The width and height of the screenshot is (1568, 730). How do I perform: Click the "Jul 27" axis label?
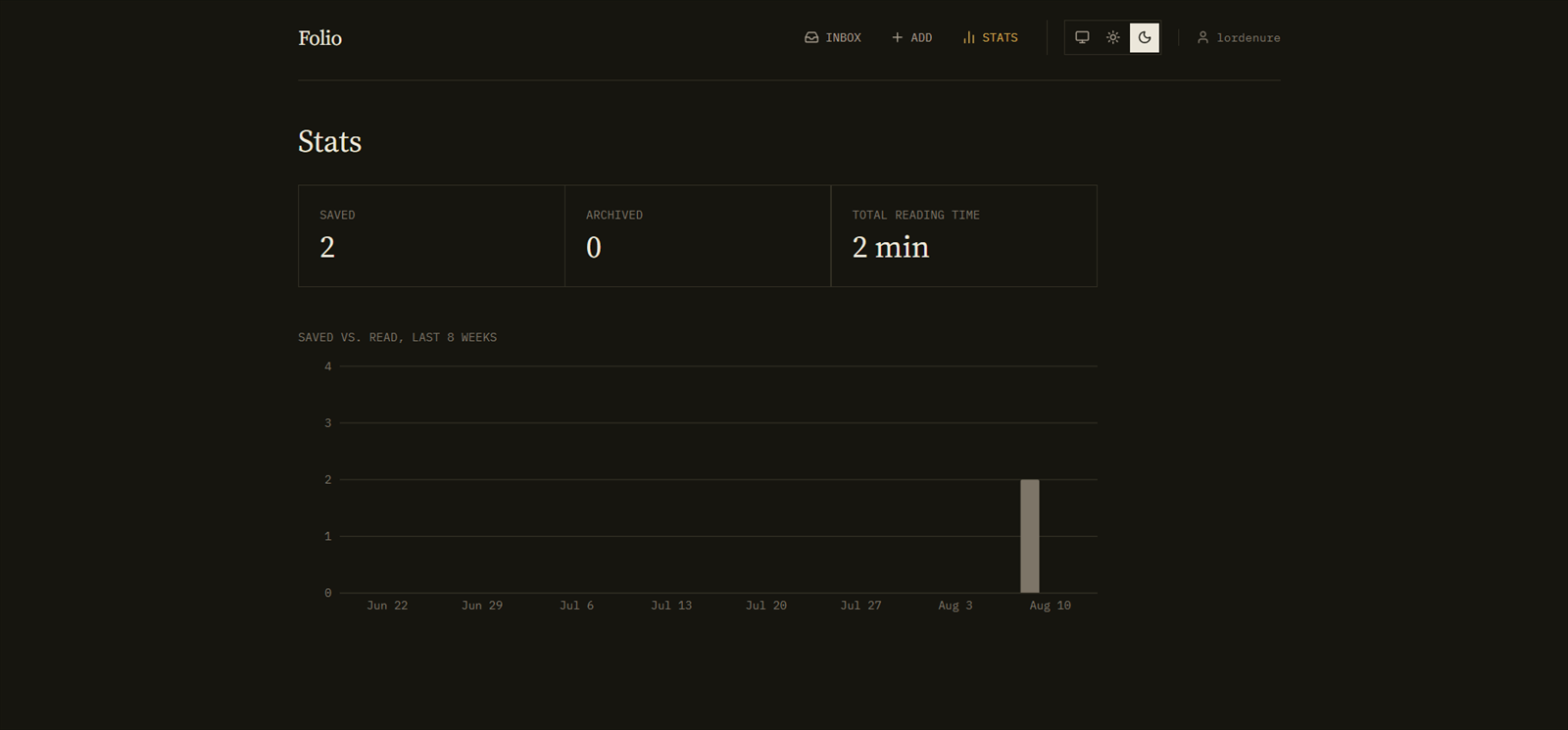(860, 606)
